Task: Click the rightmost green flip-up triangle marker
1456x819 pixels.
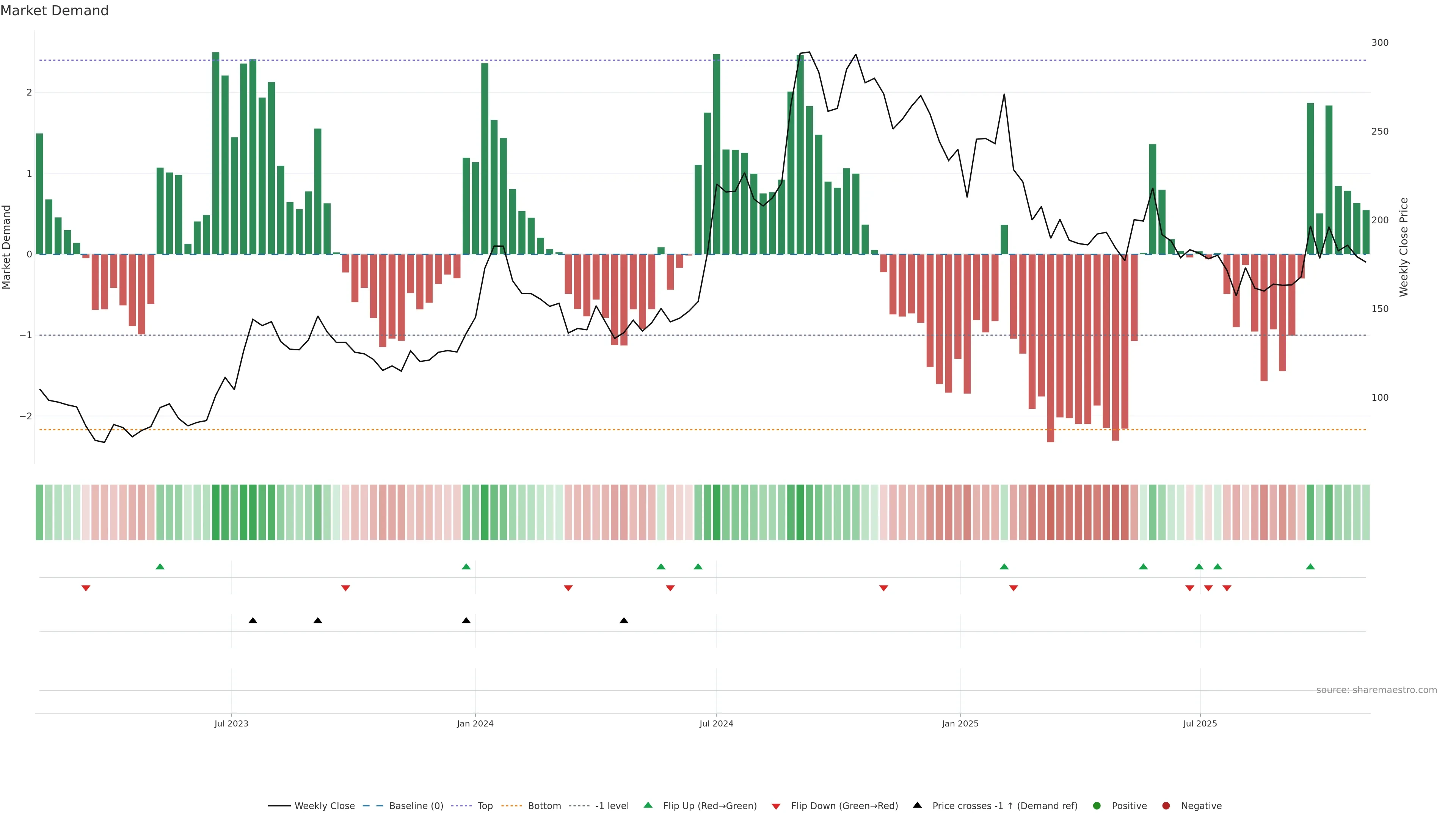Action: (1310, 566)
